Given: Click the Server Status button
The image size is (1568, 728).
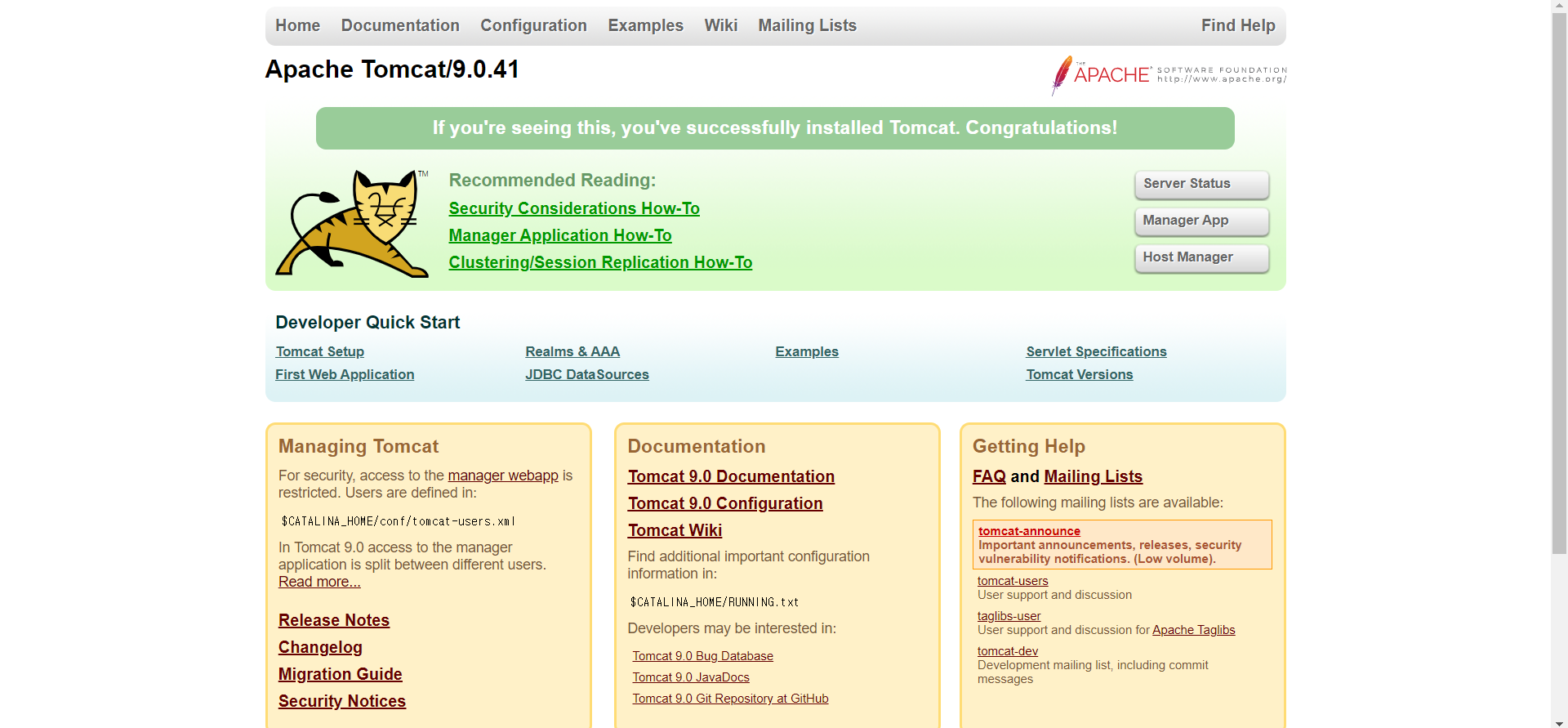Looking at the screenshot, I should click(1201, 184).
